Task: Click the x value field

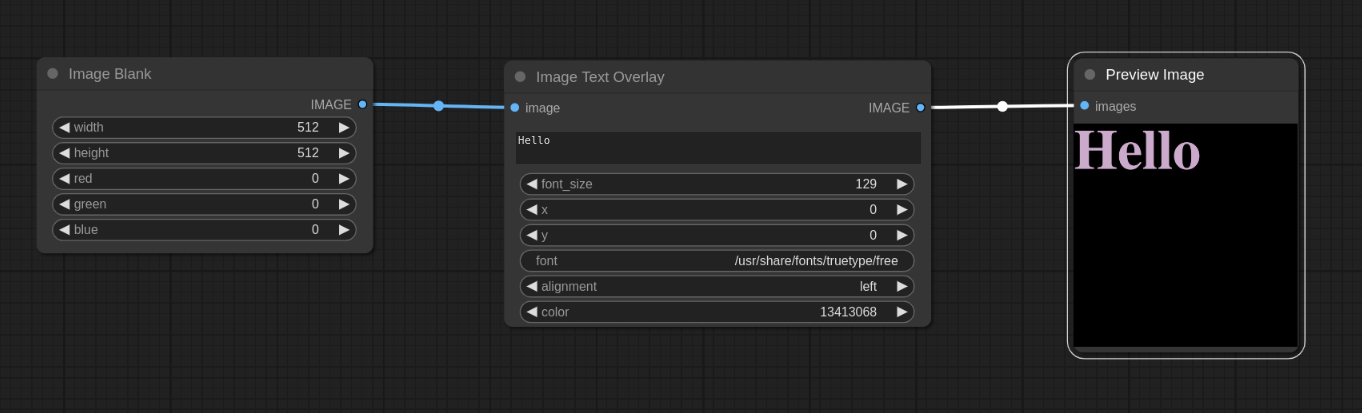Action: (717, 210)
